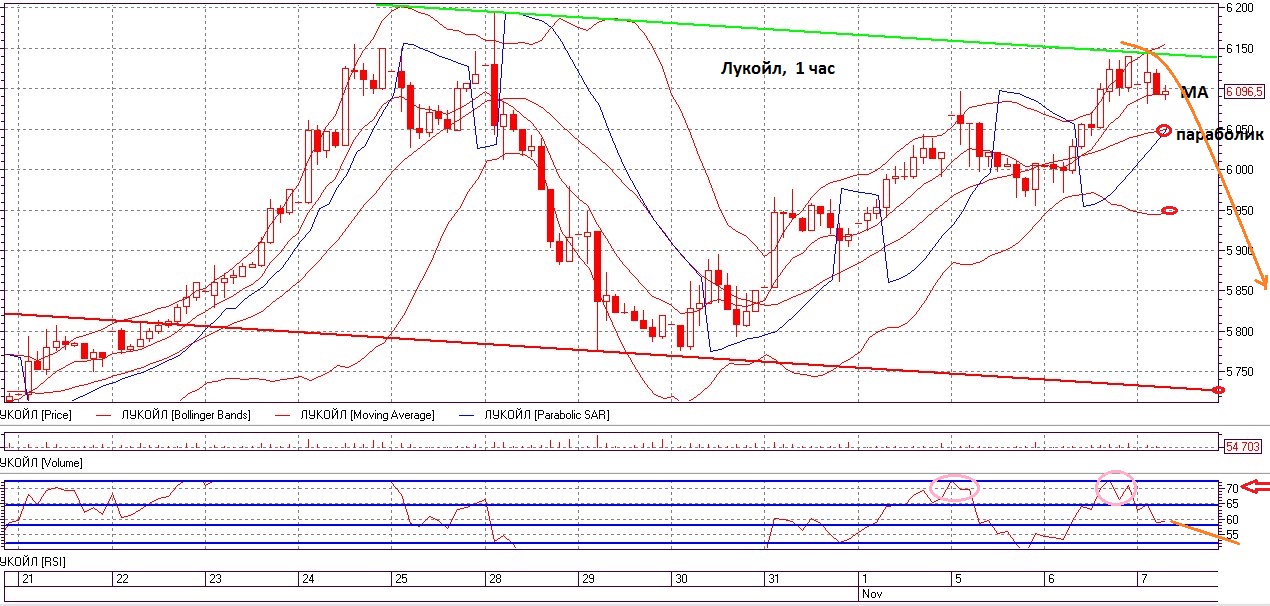Select date 24 on the time axis
Screen dimensions: 1270x606
point(307,579)
